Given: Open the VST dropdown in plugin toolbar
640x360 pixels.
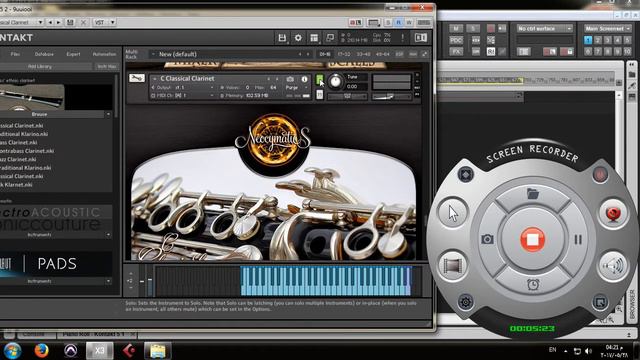Looking at the screenshot, I should pos(104,22).
